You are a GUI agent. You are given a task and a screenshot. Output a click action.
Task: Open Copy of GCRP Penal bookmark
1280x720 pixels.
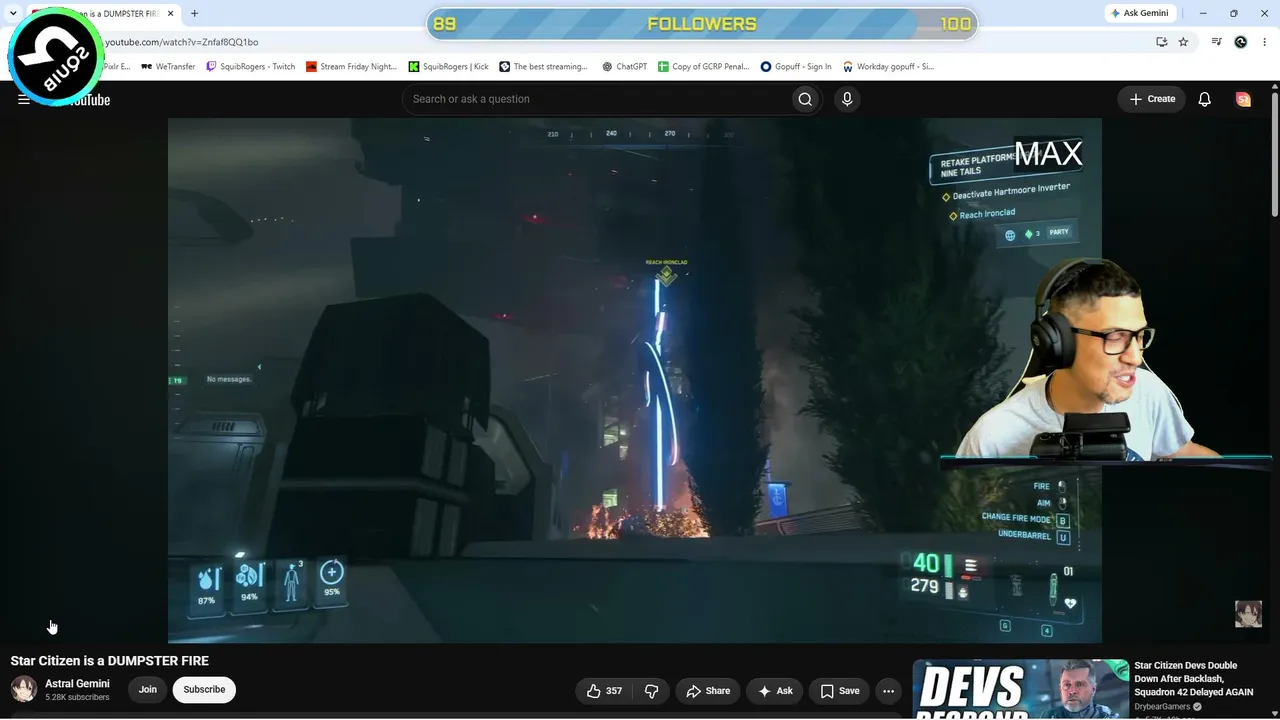click(x=704, y=67)
